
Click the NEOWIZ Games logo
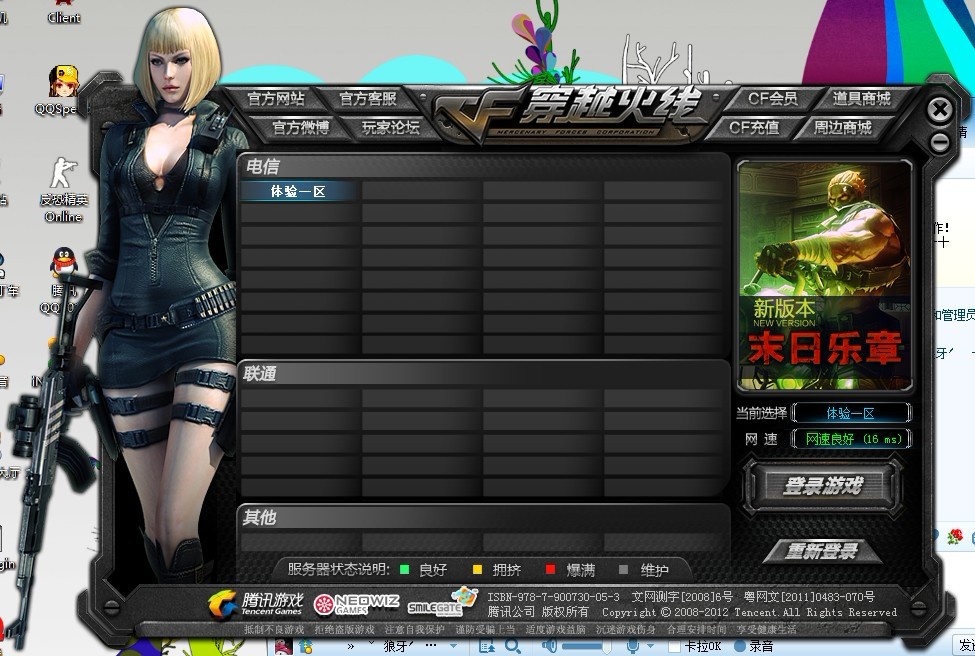(356, 604)
